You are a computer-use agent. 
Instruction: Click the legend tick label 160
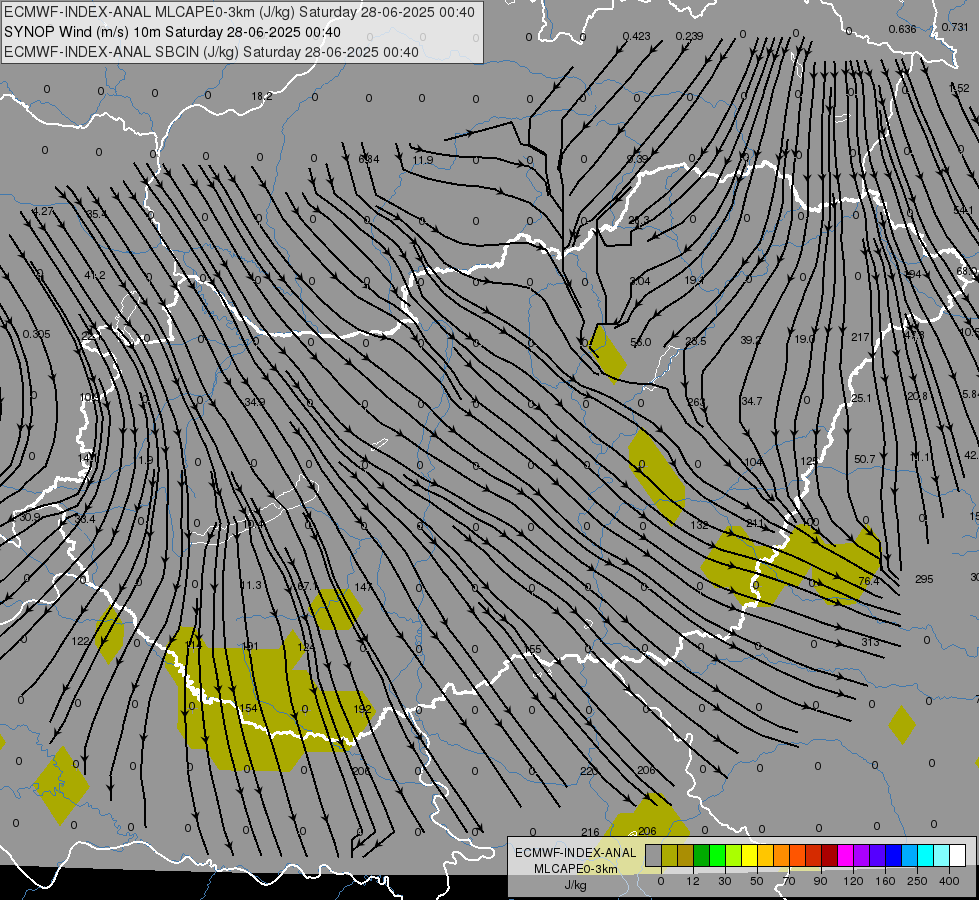pyautogui.click(x=885, y=881)
